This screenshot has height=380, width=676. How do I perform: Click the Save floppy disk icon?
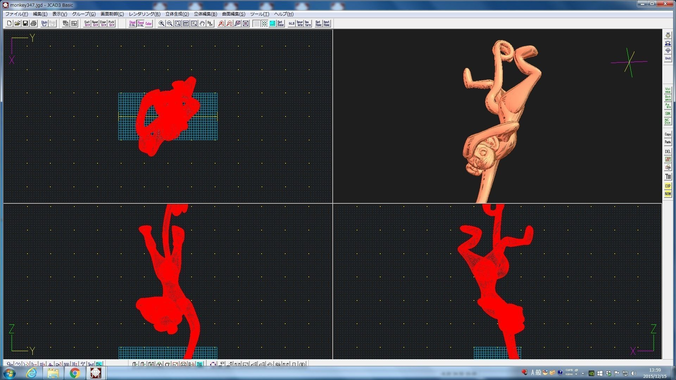coord(25,23)
